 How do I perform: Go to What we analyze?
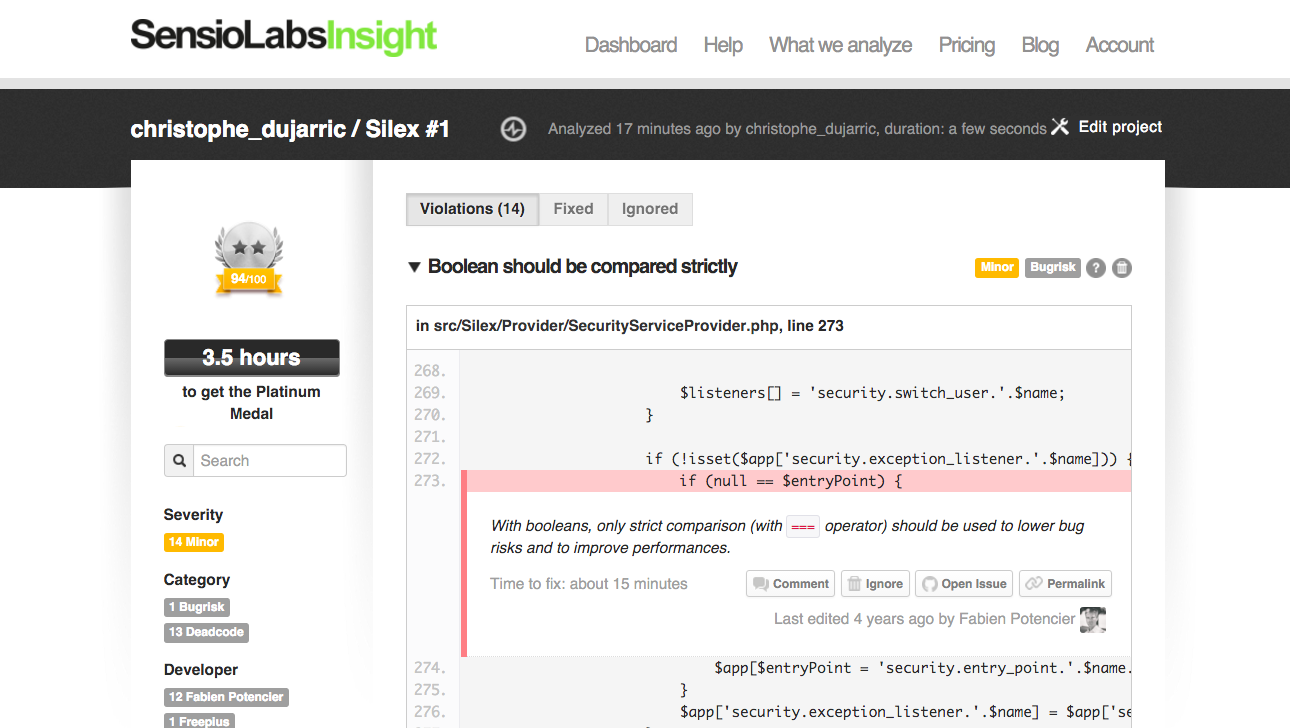tap(840, 45)
